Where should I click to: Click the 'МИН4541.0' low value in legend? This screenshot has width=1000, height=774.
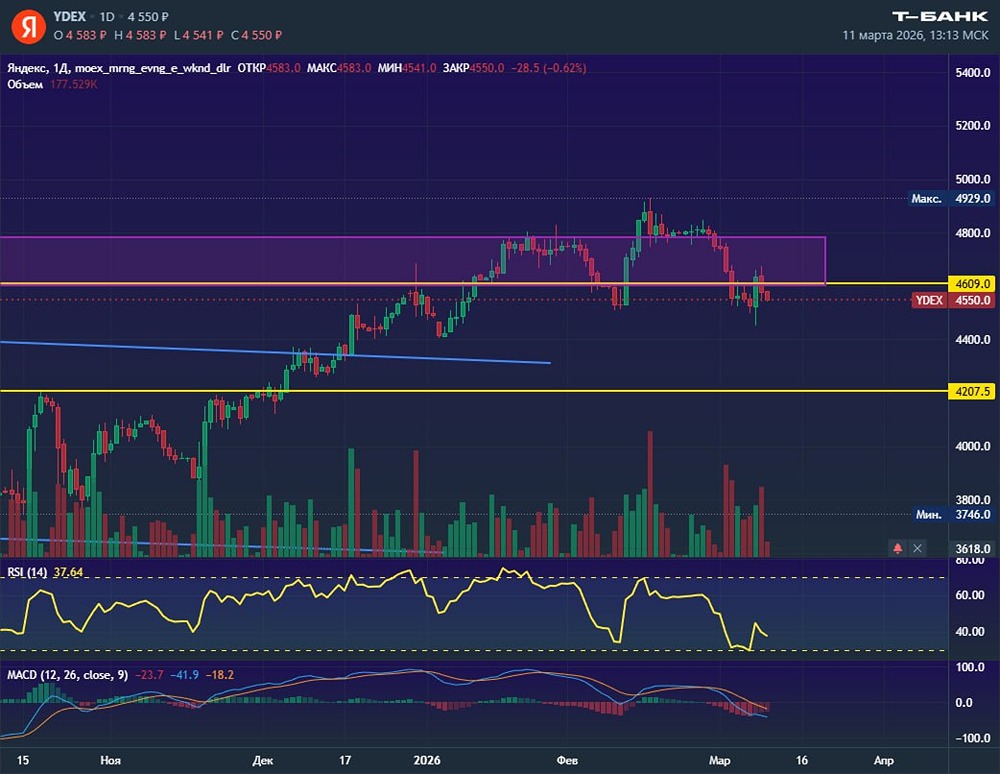pos(407,68)
